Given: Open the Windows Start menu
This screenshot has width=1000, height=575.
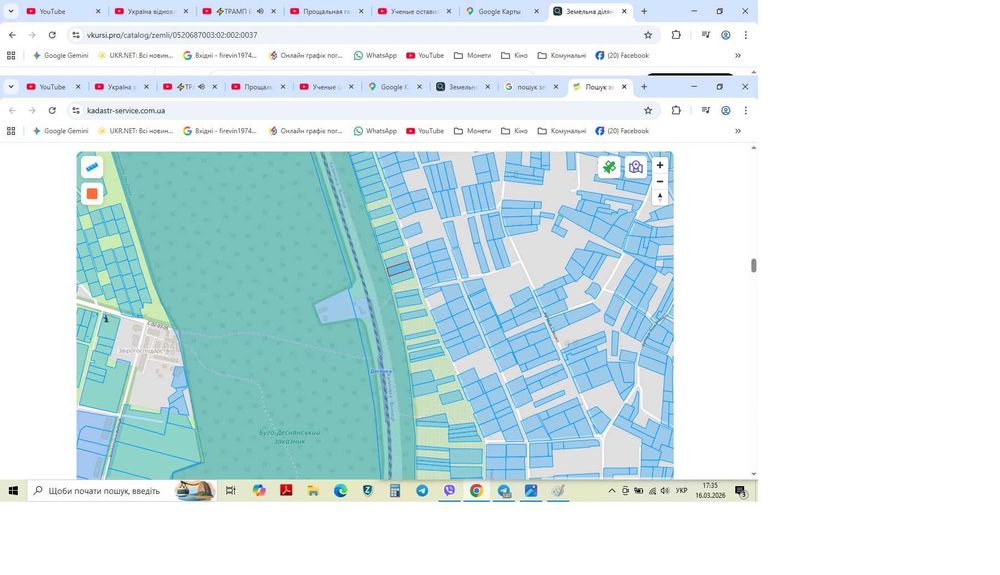Looking at the screenshot, I should (13, 491).
